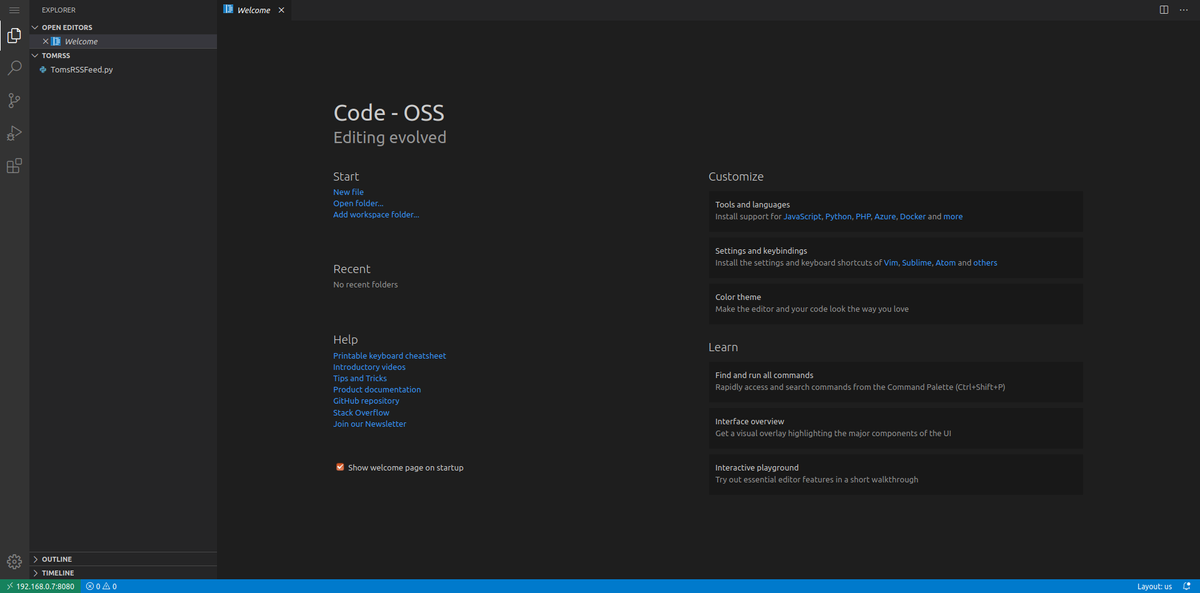Screen dimensions: 1200x593
Task: Open the Manage gear settings menu
Action: coord(14,562)
